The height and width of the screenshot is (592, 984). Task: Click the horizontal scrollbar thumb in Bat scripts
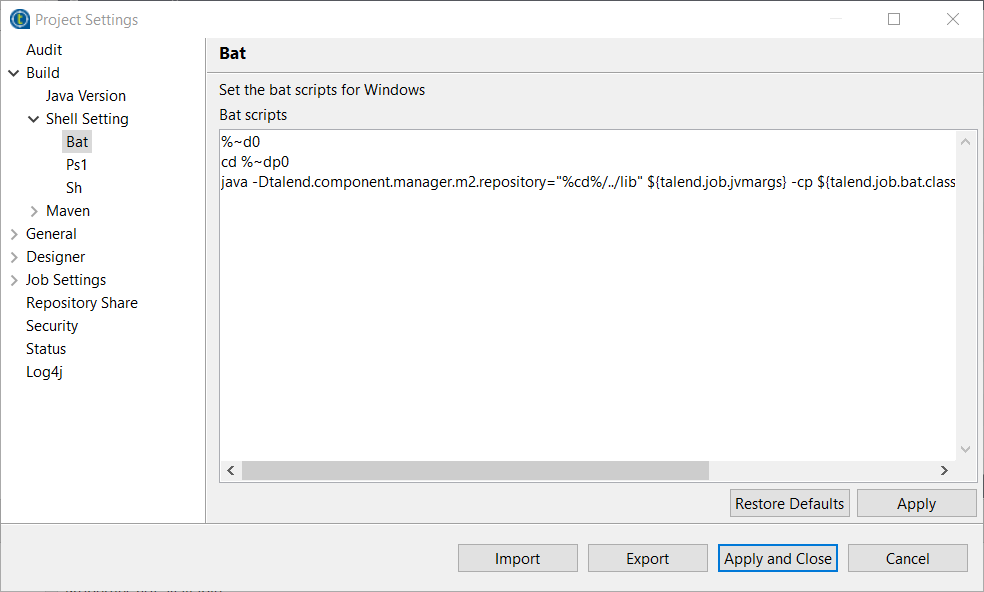(475, 470)
